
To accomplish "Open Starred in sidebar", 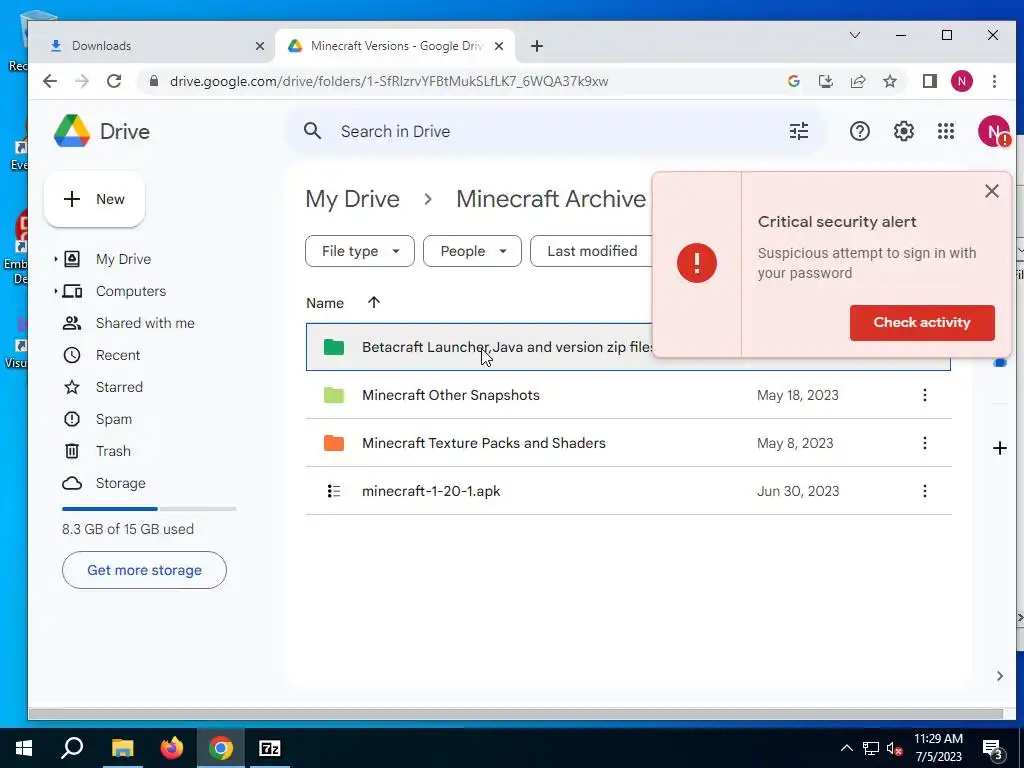I will coord(119,387).
